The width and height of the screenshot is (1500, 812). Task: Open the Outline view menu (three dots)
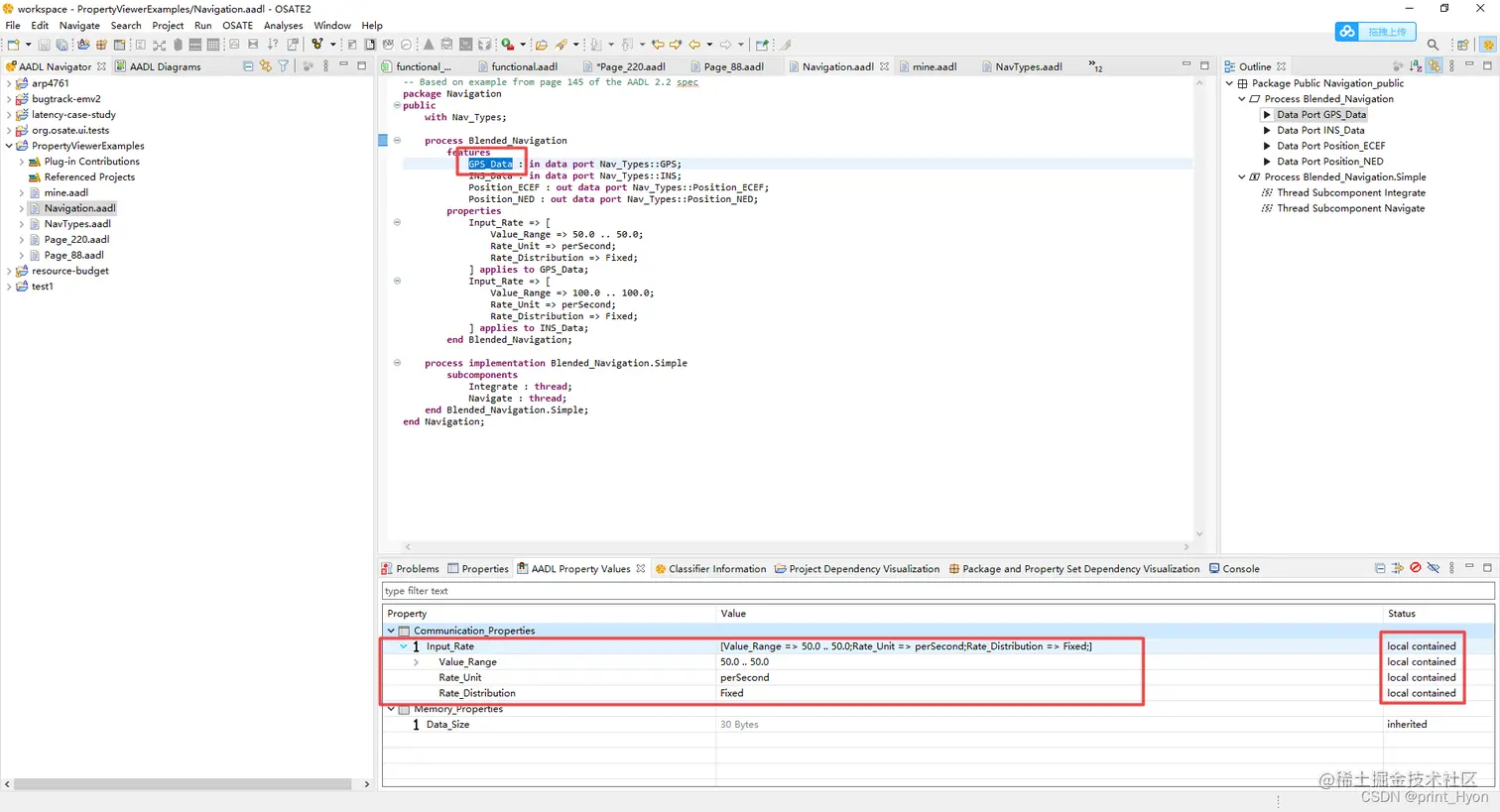[x=1451, y=66]
